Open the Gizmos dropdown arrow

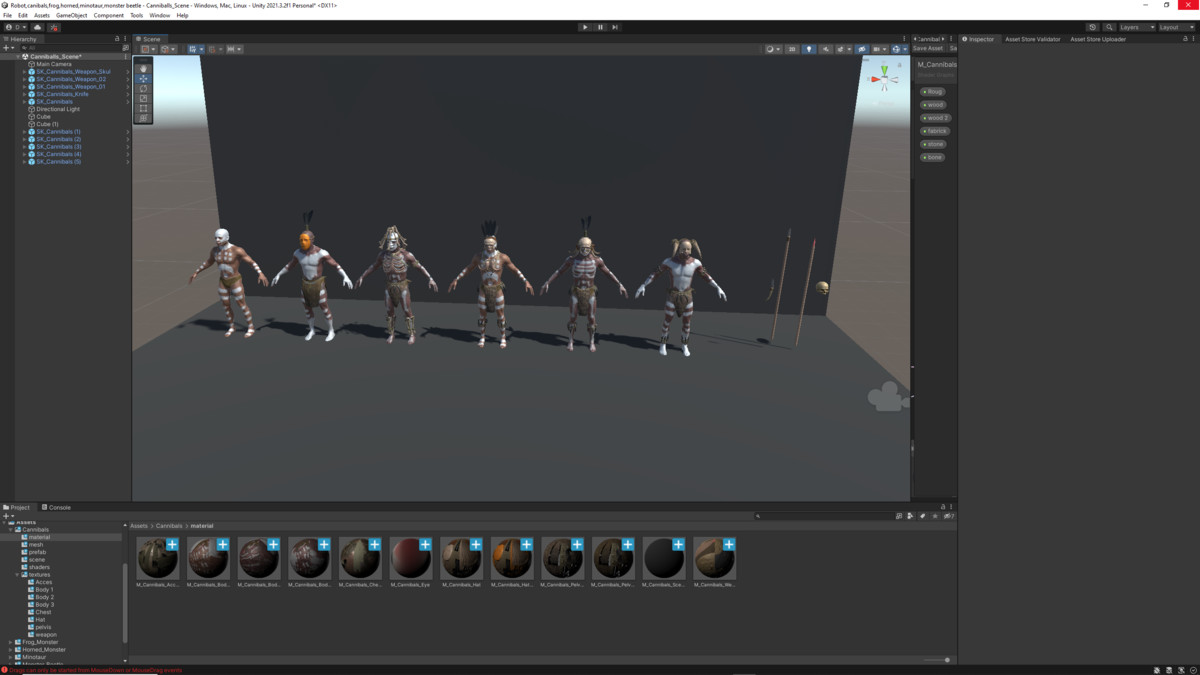point(905,49)
